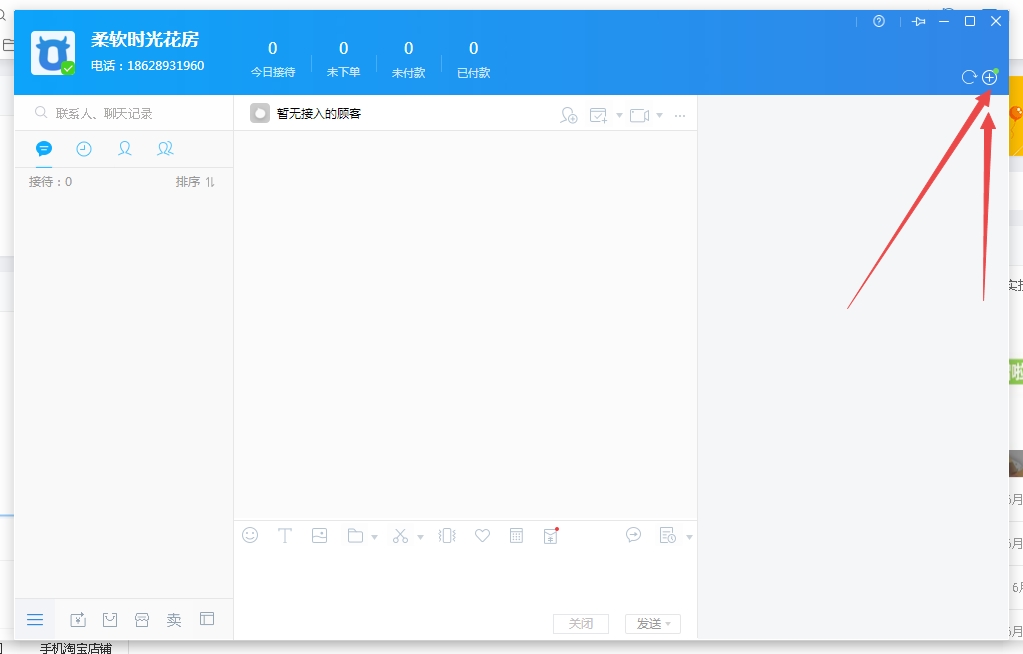Click the red-dot coupon envelope icon
1023x654 pixels.
point(551,535)
